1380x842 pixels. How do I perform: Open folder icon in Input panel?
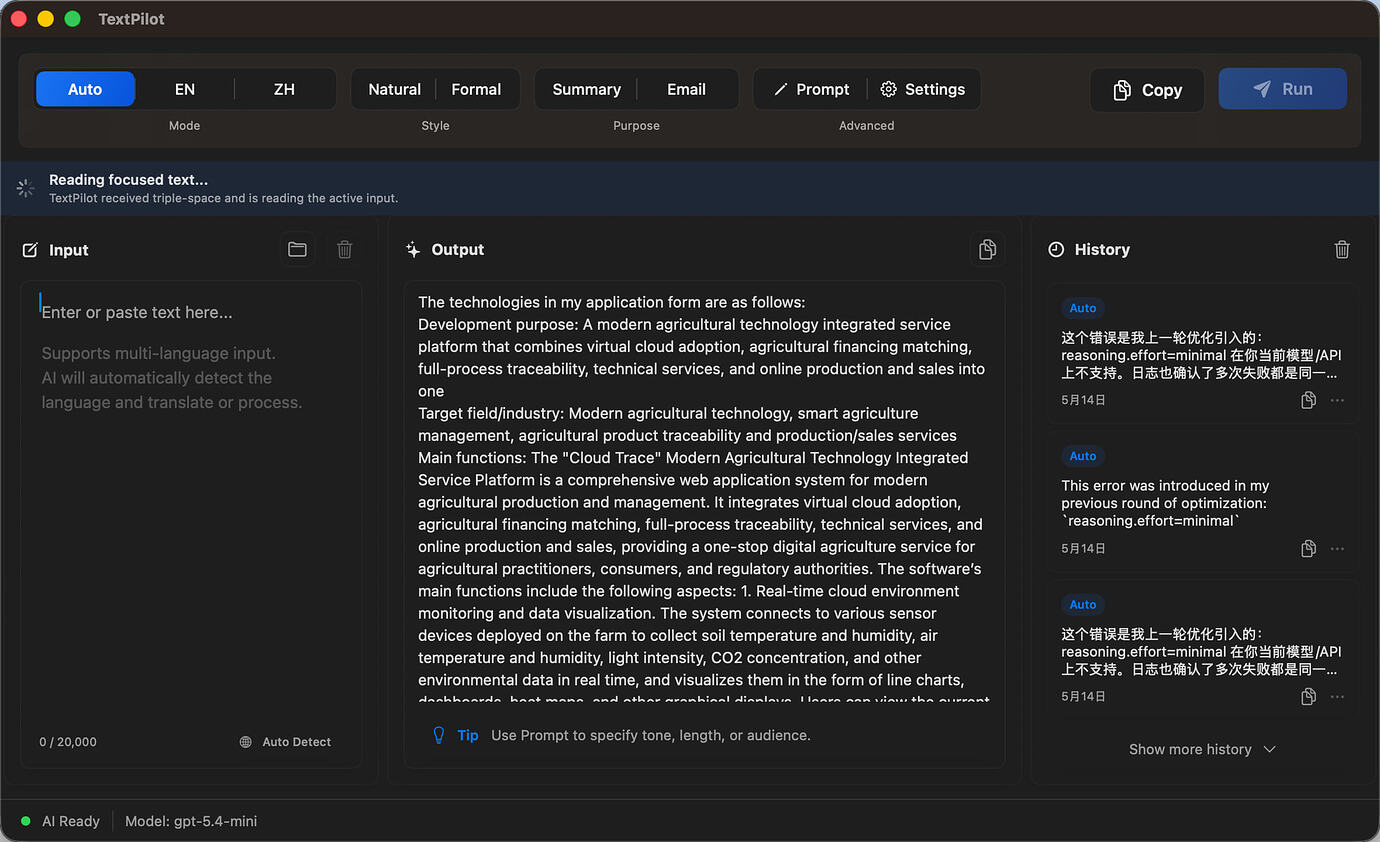(x=297, y=250)
